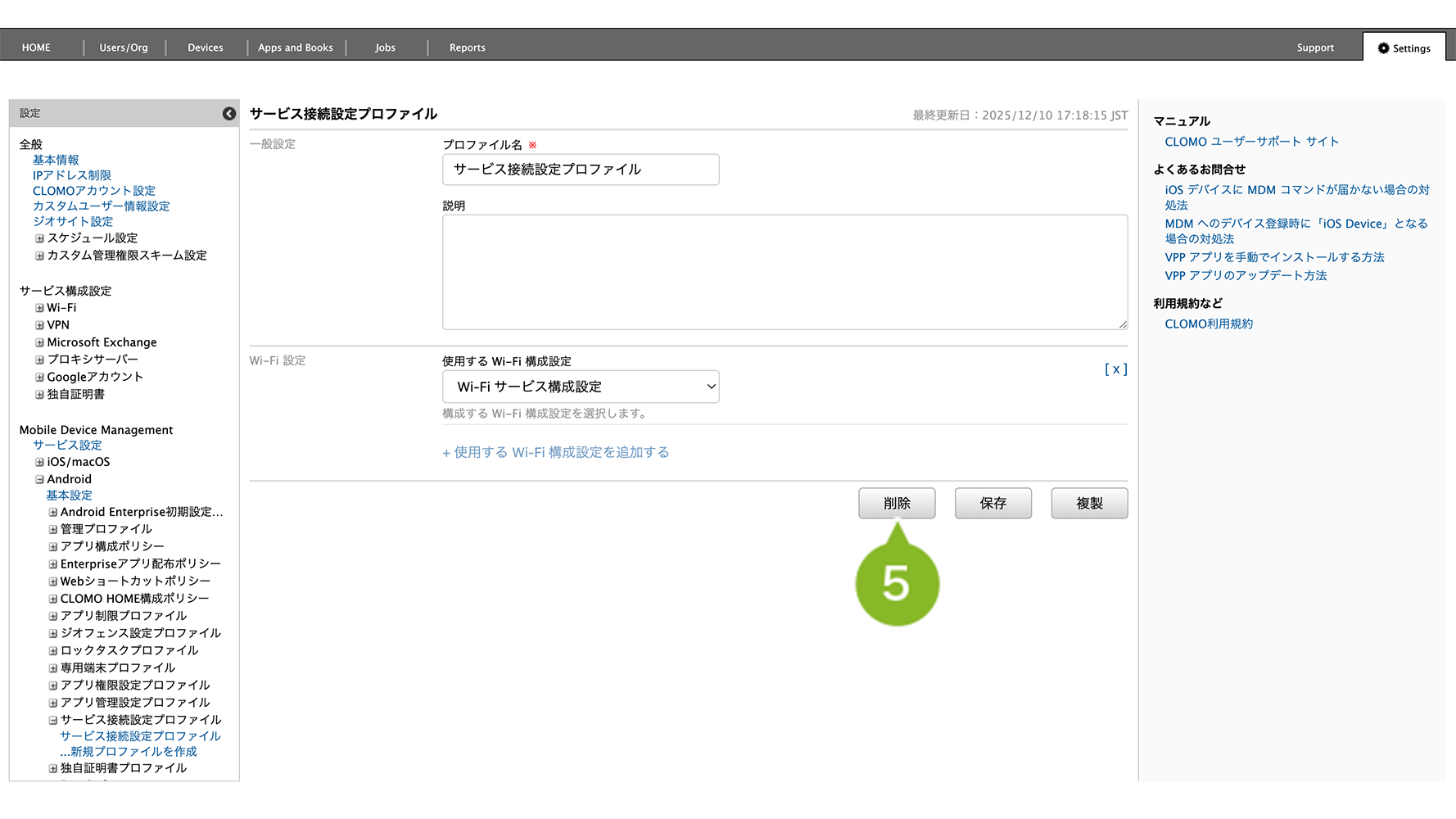Screen dimensions: 1456x819
Task: Open the Devices menu
Action: (x=205, y=48)
